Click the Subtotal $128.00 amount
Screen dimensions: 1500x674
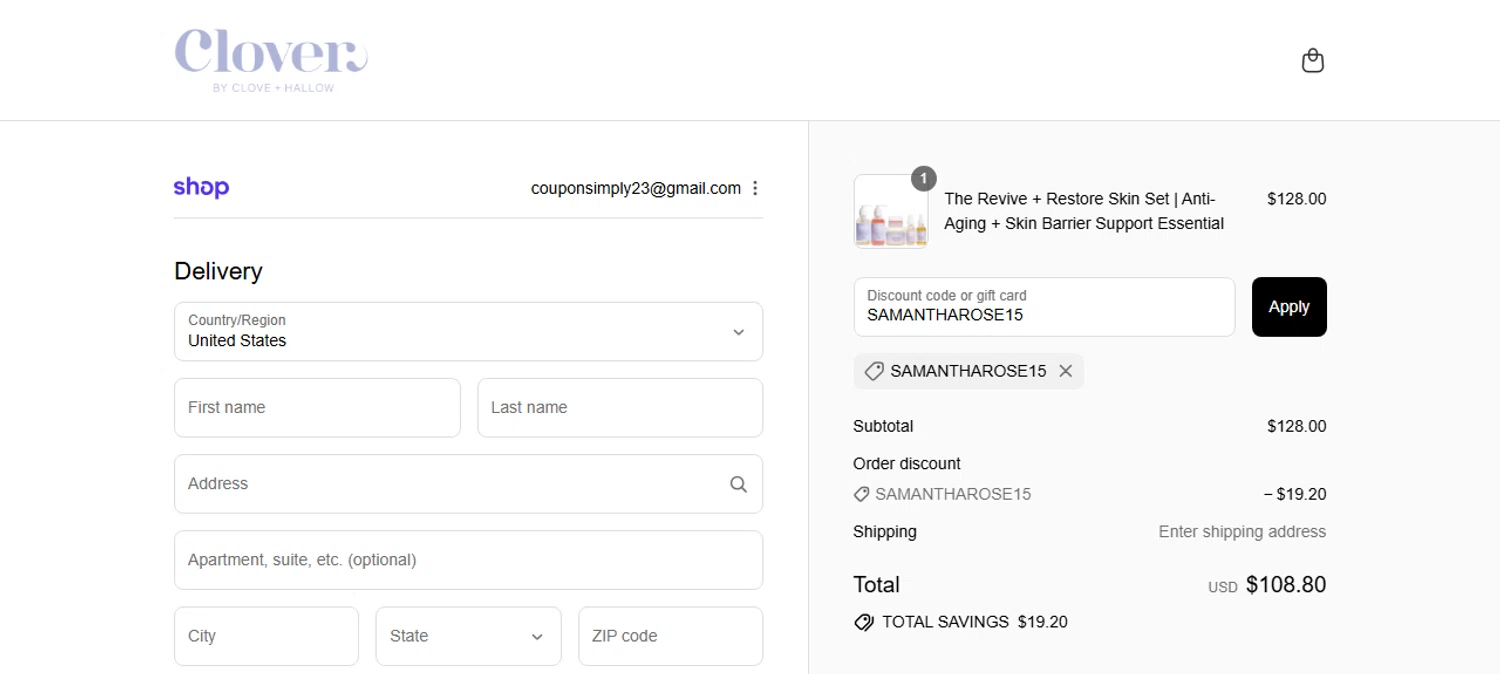point(1296,426)
